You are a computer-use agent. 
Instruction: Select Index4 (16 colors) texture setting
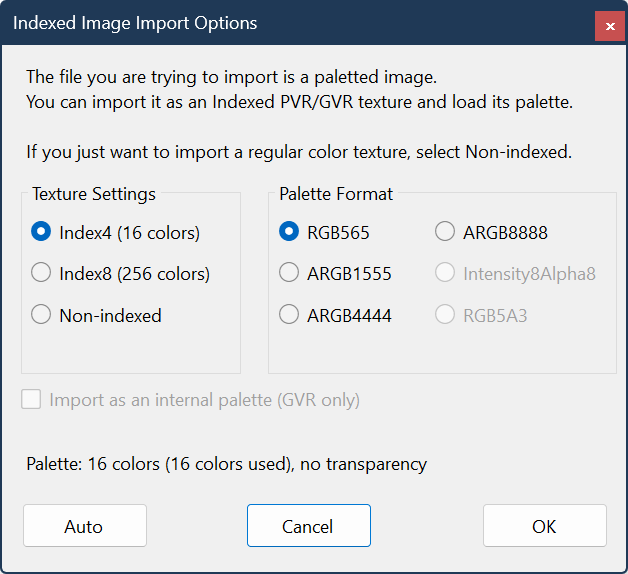click(x=41, y=232)
